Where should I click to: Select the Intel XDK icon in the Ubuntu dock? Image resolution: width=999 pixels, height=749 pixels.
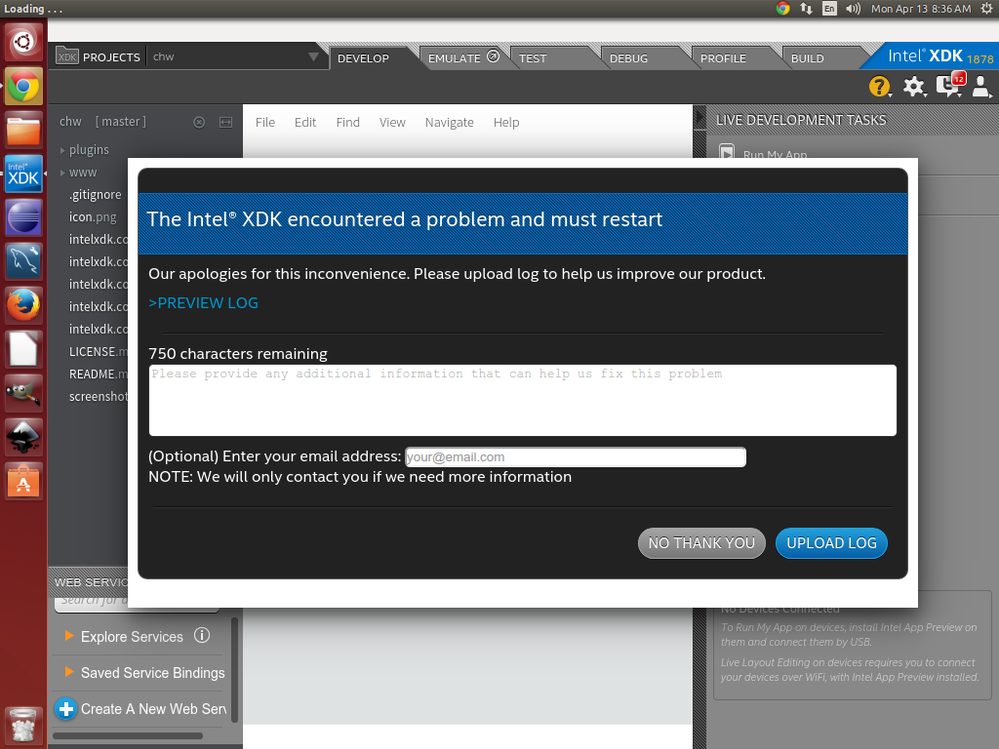click(x=23, y=174)
